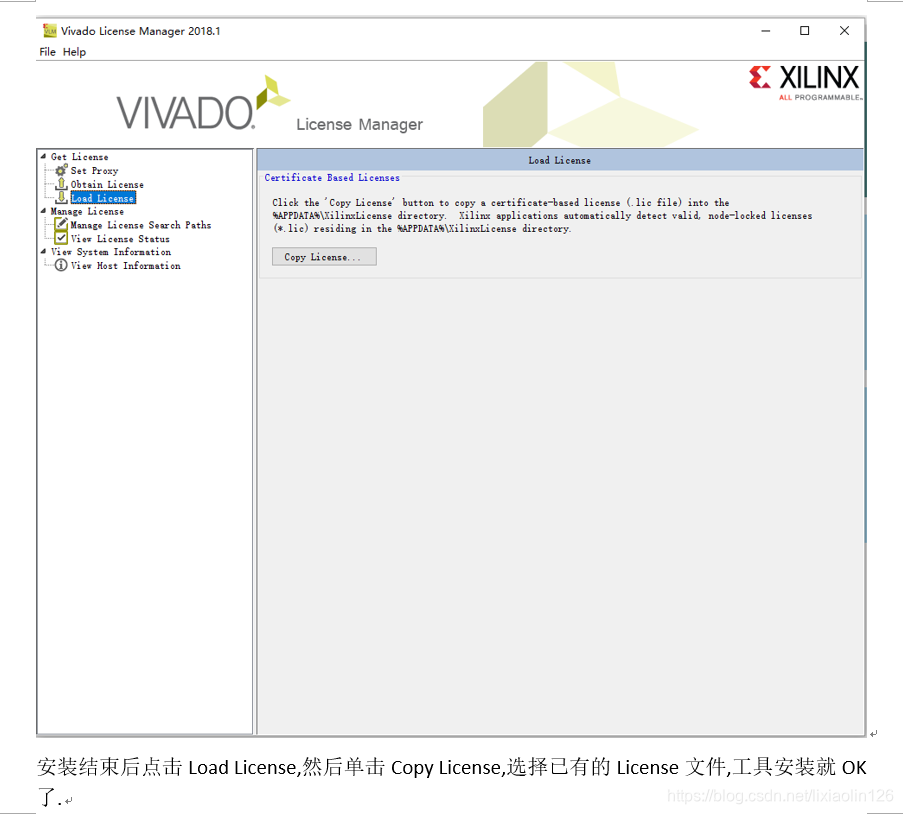
Task: Minimize the Vivado License Manager window
Action: pyautogui.click(x=765, y=31)
